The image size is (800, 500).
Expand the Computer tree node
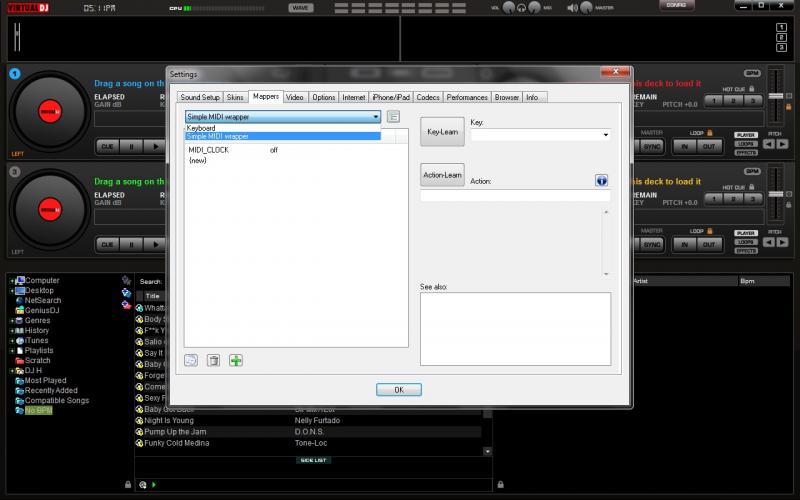pyautogui.click(x=12, y=281)
